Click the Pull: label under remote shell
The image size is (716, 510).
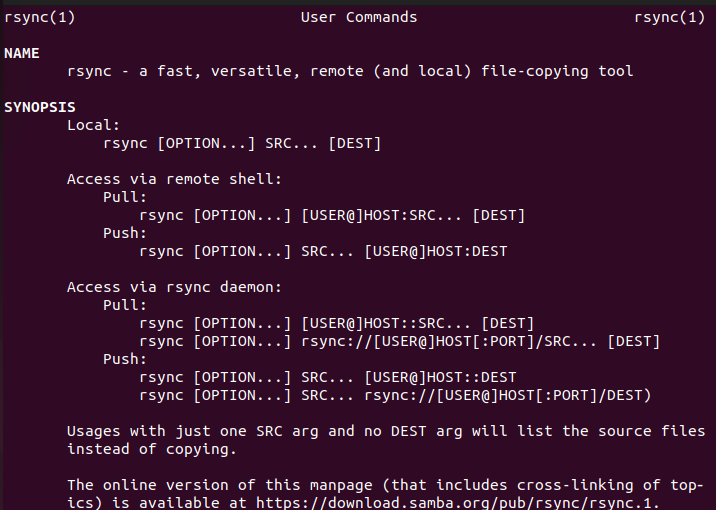[125, 197]
